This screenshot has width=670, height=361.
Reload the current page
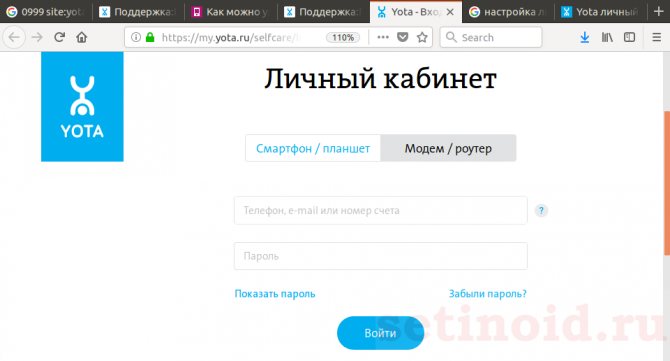59,38
